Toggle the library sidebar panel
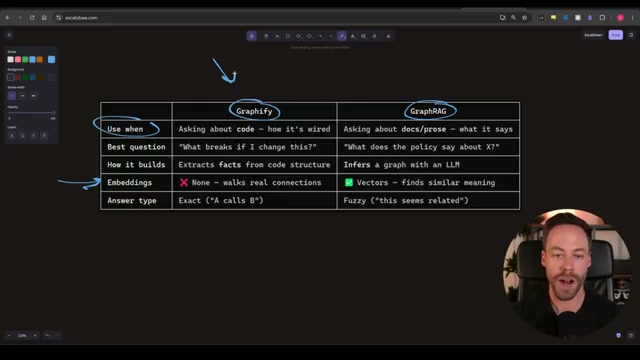Image resolution: width=640 pixels, height=360 pixels. point(631,35)
